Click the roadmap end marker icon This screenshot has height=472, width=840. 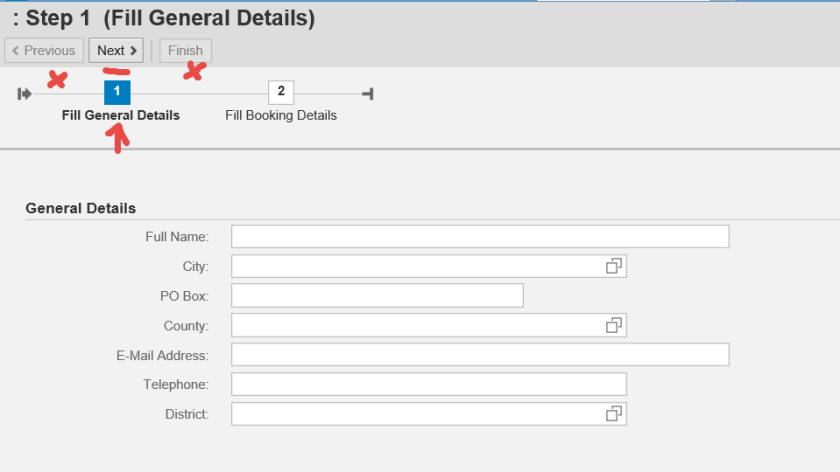coord(368,94)
